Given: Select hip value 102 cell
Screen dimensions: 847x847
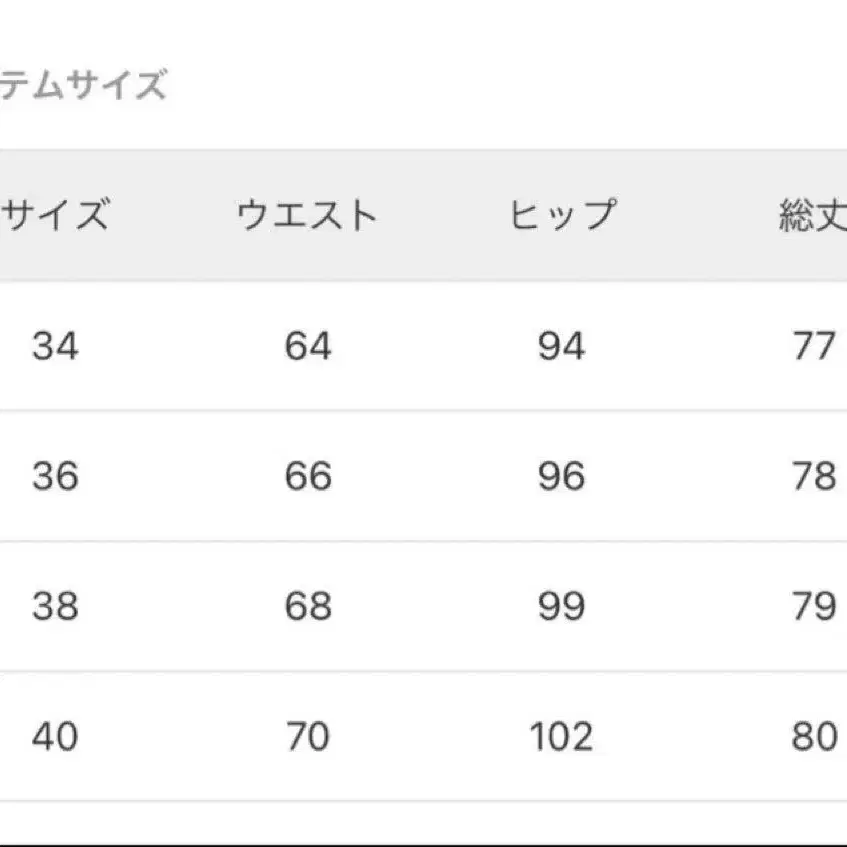Looking at the screenshot, I should [560, 737].
